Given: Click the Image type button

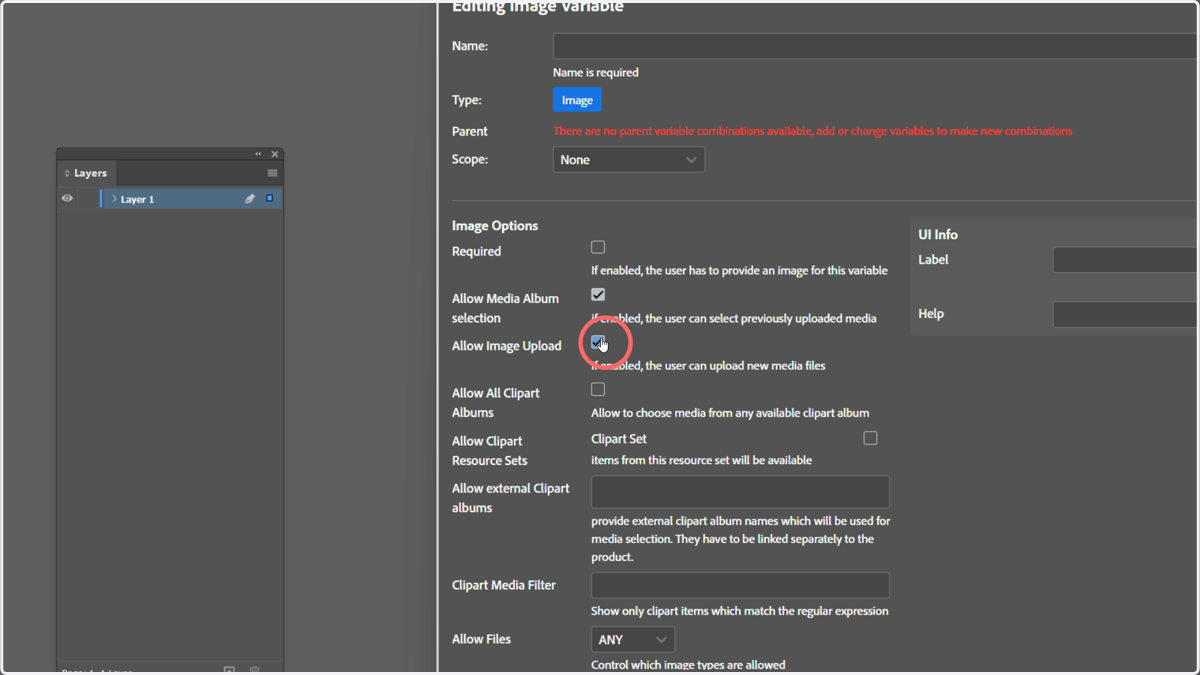Looking at the screenshot, I should pos(577,100).
